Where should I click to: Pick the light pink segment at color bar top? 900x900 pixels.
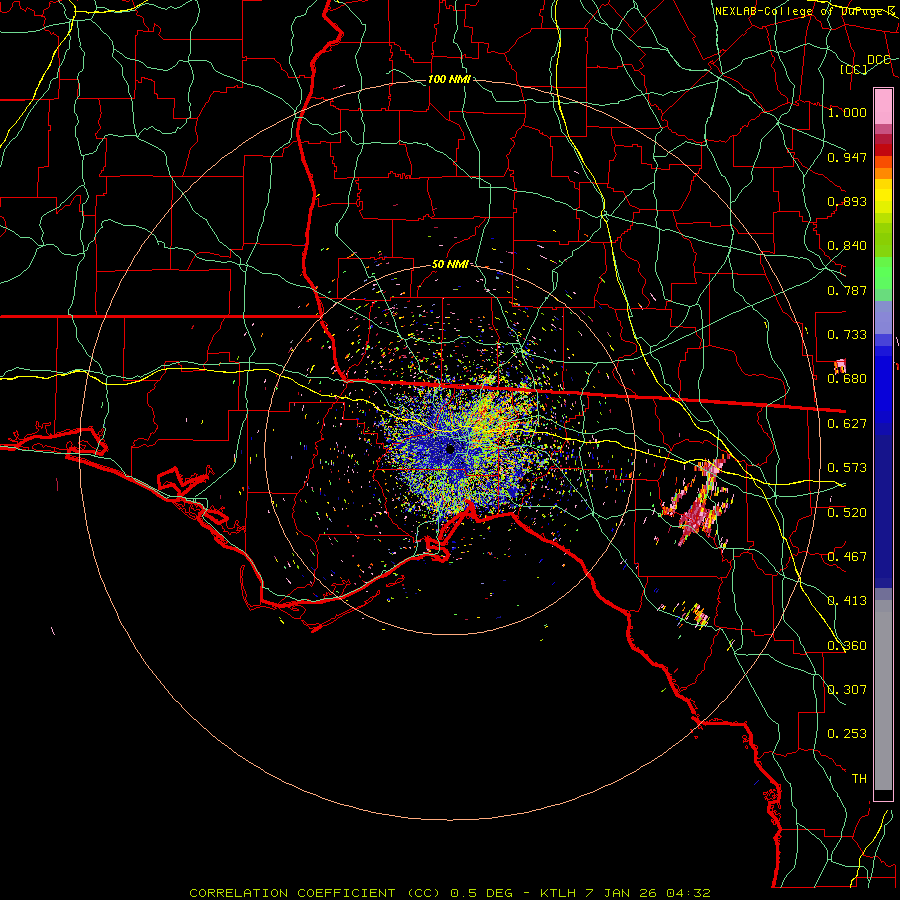[x=883, y=107]
